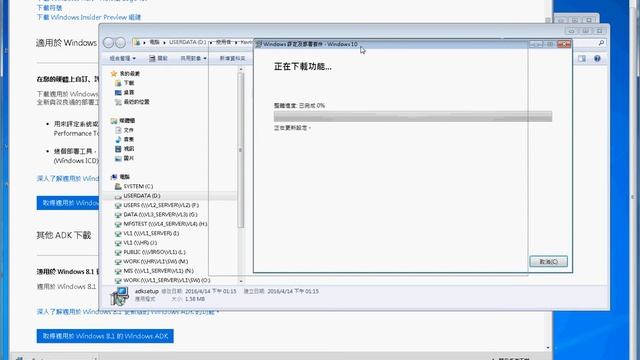Click the Downloads folder icon in Favorites

[118, 83]
